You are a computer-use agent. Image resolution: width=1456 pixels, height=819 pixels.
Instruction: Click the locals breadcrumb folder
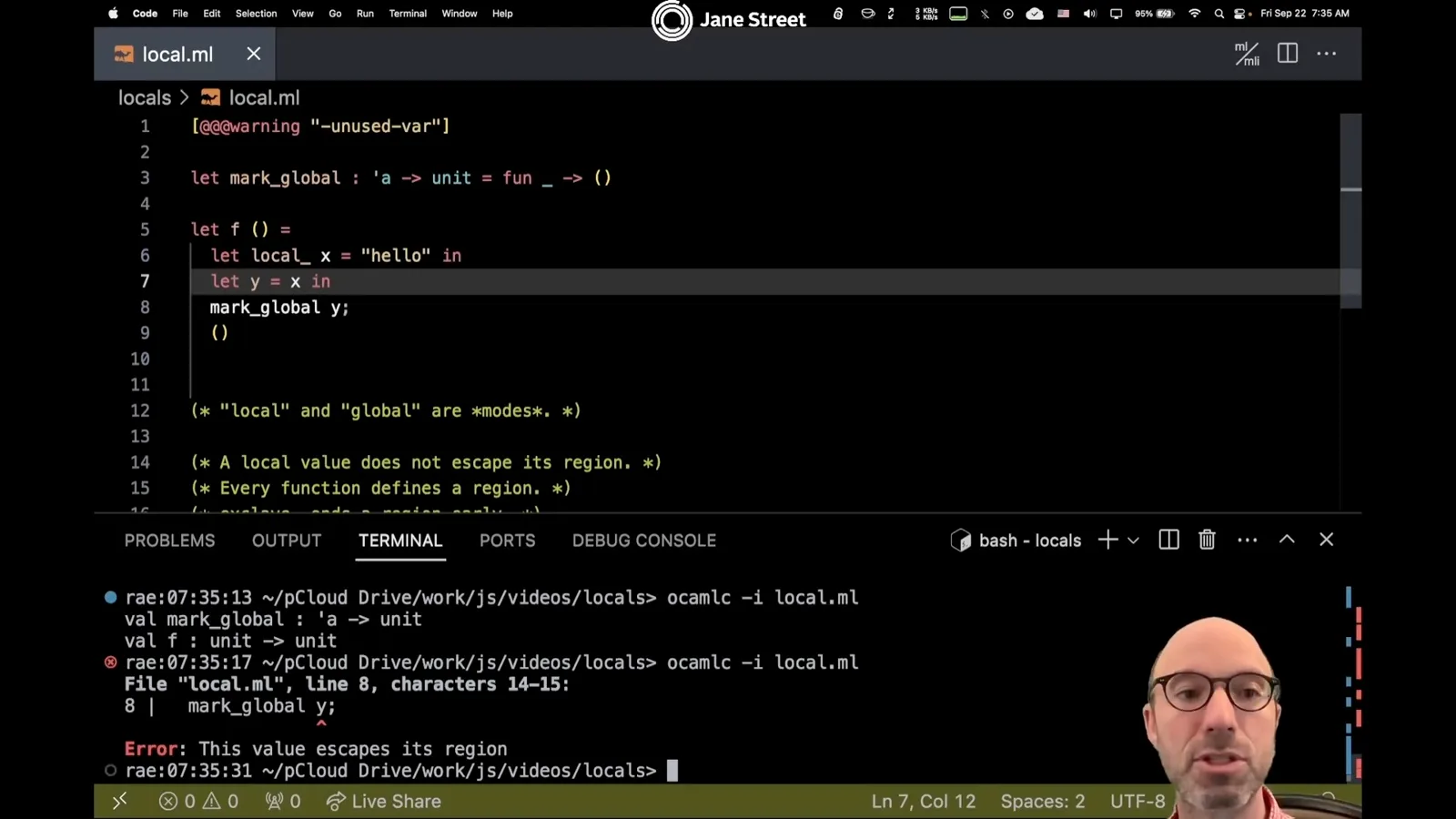[145, 97]
